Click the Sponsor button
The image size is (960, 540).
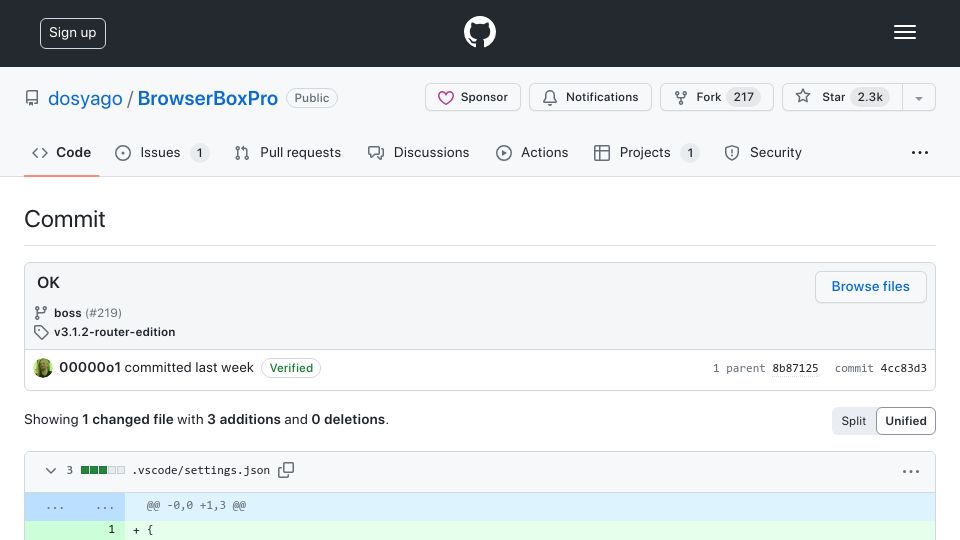pos(473,97)
